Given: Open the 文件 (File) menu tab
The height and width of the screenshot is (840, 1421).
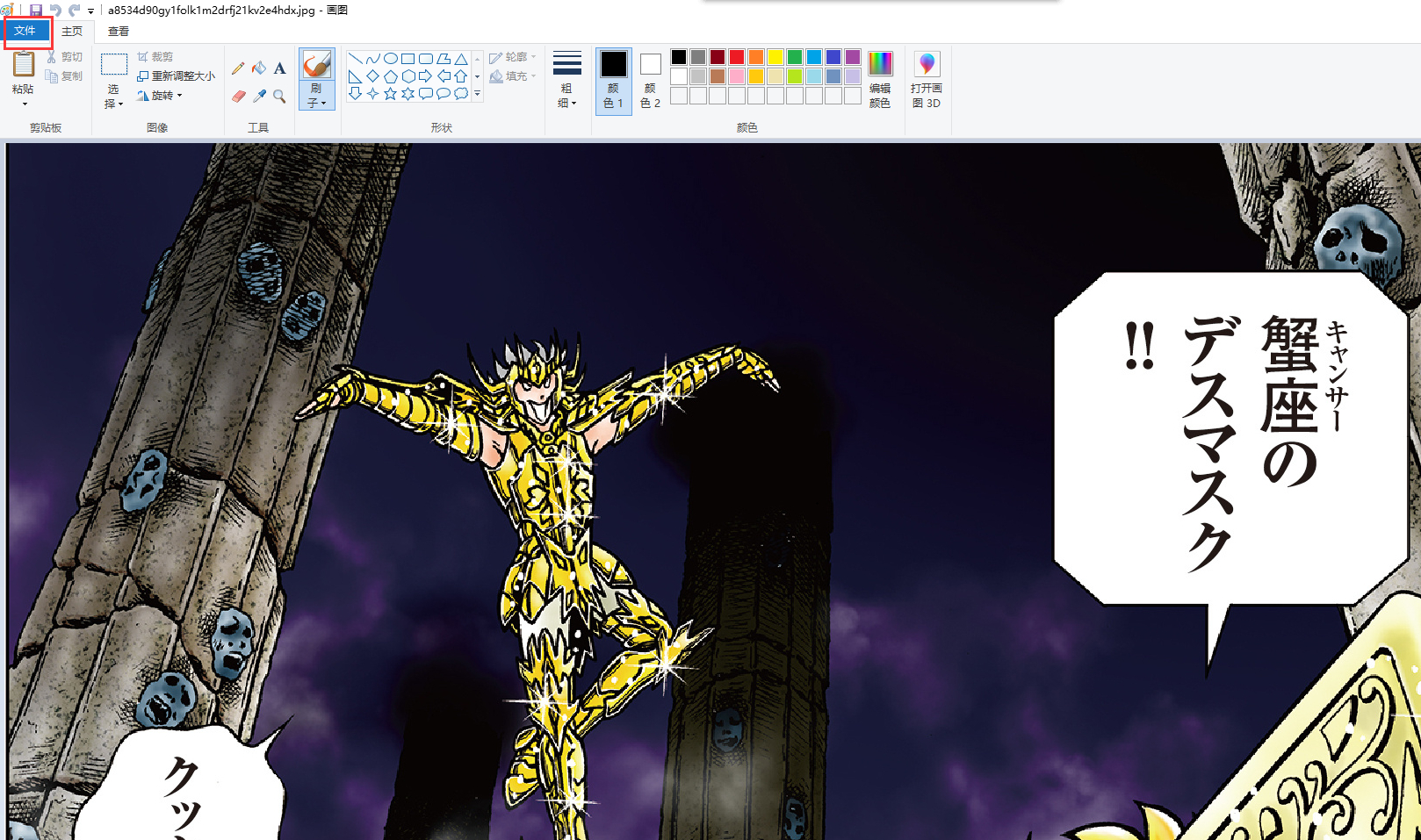Looking at the screenshot, I should point(25,31).
